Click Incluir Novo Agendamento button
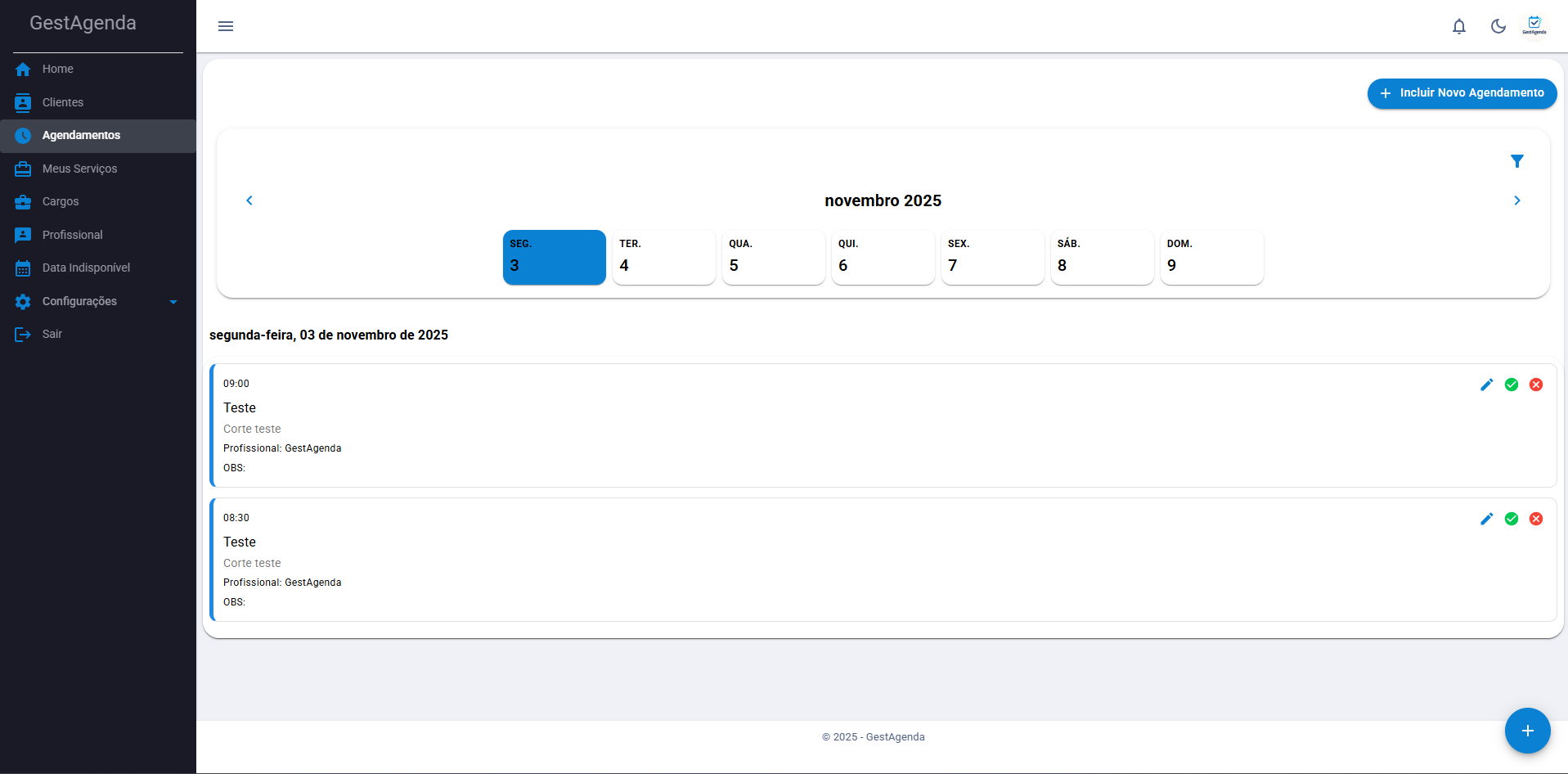Viewport: 1568px width, 774px height. 1461,93
